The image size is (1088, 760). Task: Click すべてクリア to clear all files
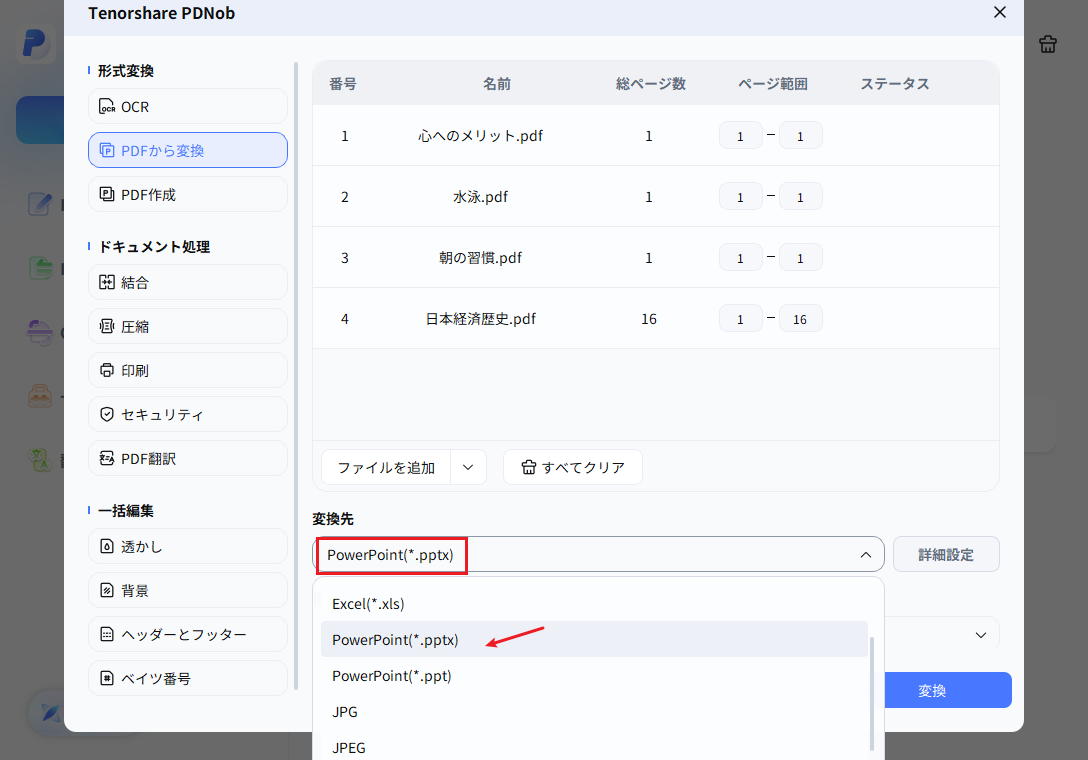(x=572, y=467)
